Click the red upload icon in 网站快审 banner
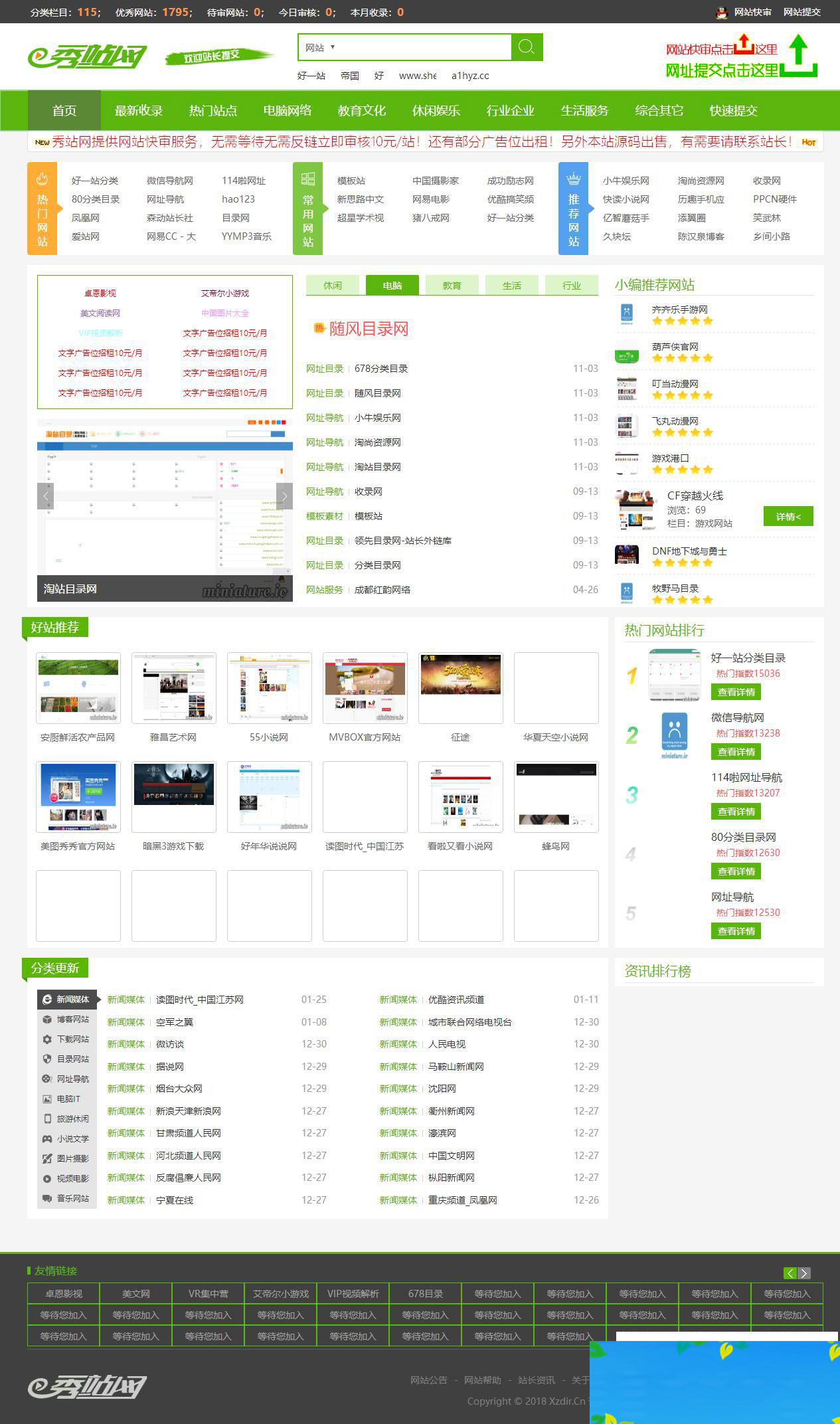Screen dimensions: 840x1424 coord(744,45)
